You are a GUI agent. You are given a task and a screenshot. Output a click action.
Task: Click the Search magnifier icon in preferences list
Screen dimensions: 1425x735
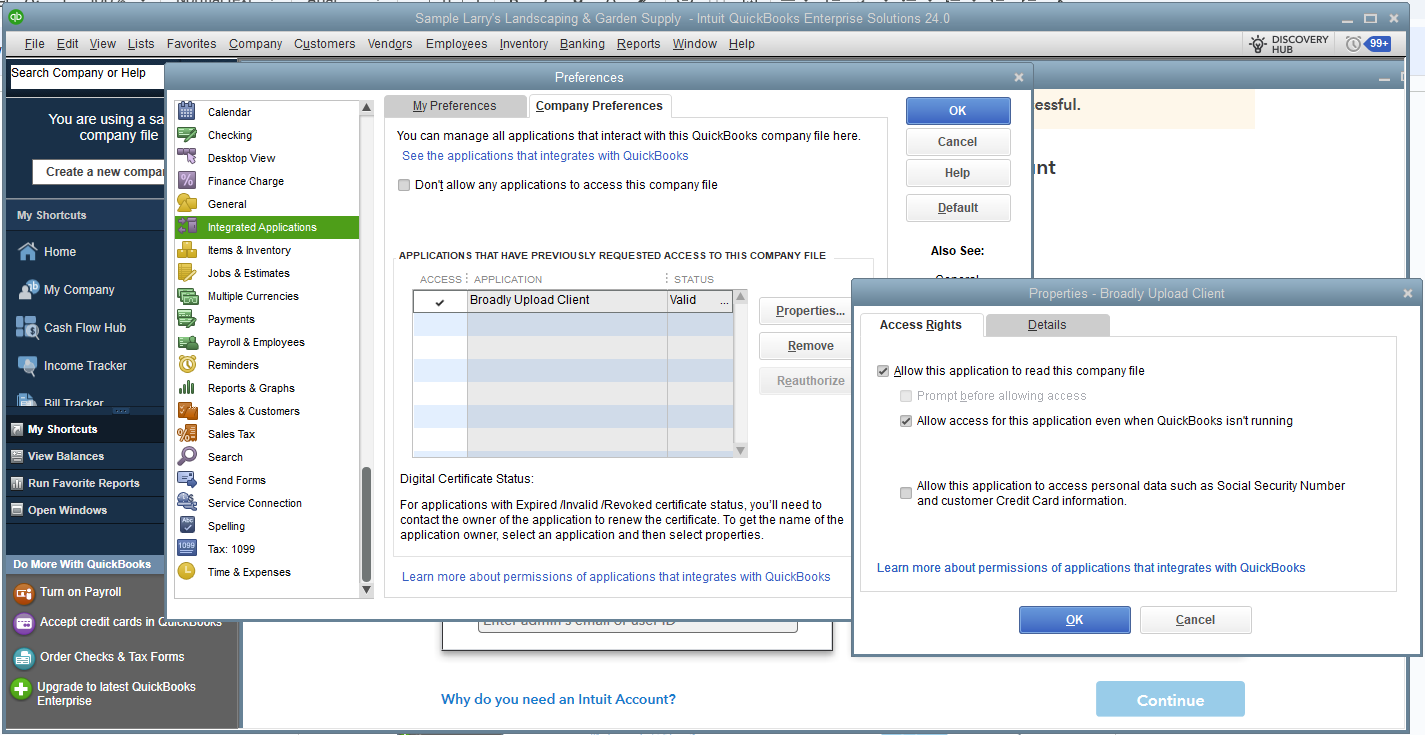pyautogui.click(x=187, y=457)
